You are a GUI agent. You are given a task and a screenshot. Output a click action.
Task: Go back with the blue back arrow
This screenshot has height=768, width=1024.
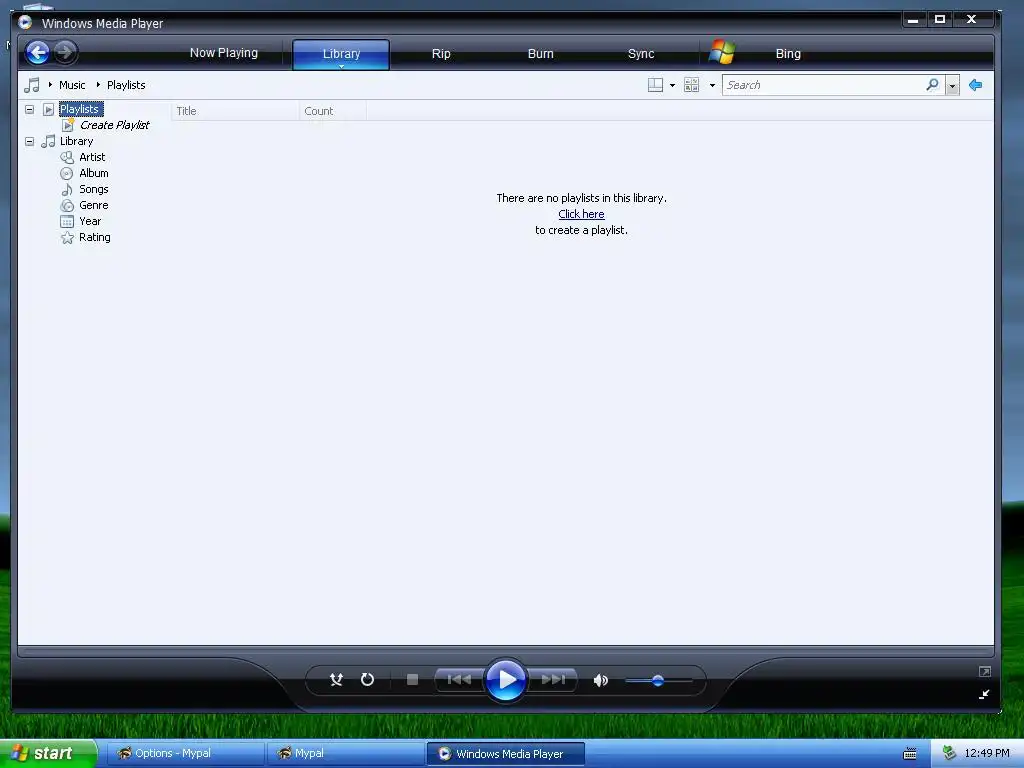[x=38, y=52]
